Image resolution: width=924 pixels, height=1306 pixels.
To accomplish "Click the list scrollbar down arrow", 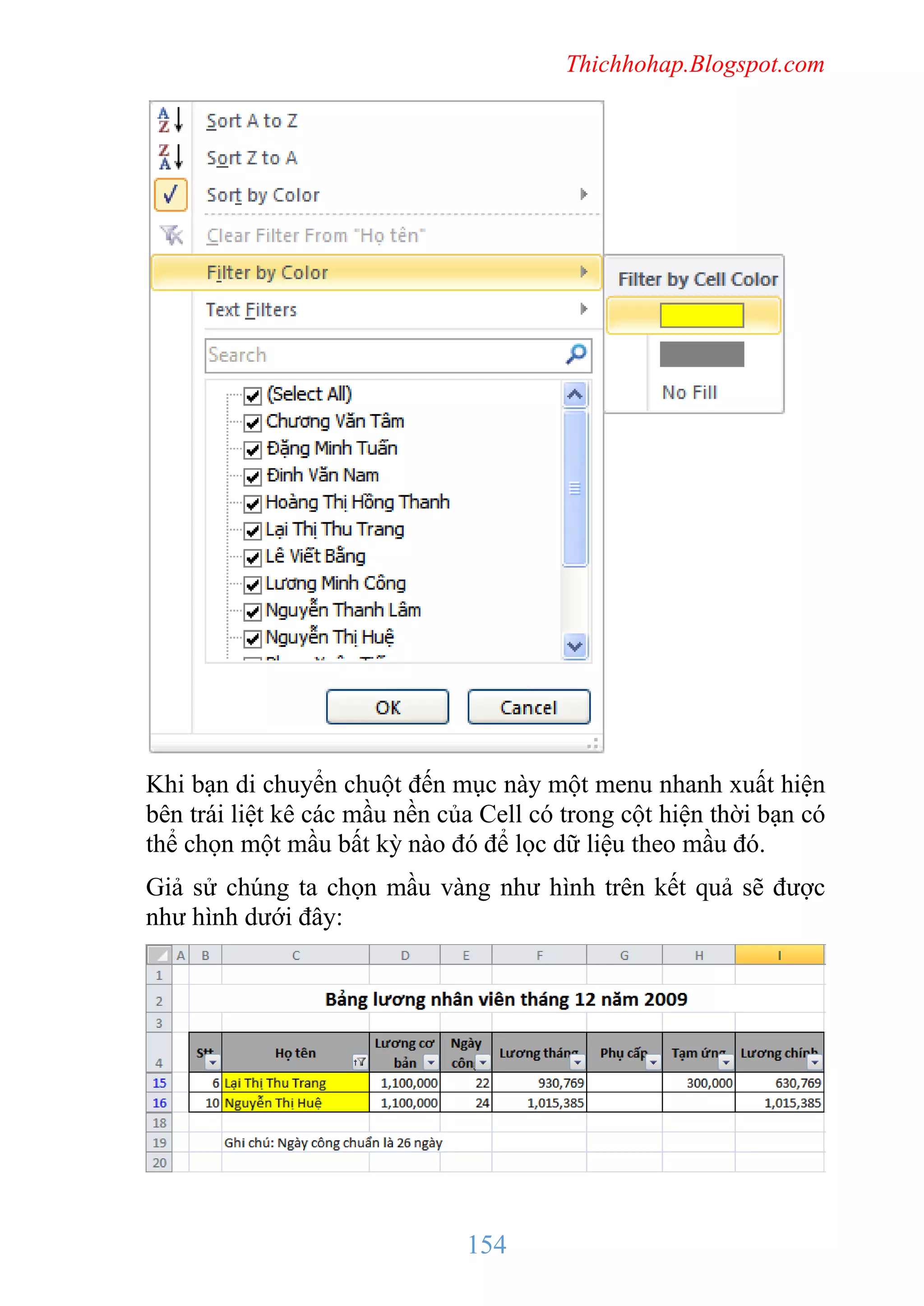I will pos(575,646).
